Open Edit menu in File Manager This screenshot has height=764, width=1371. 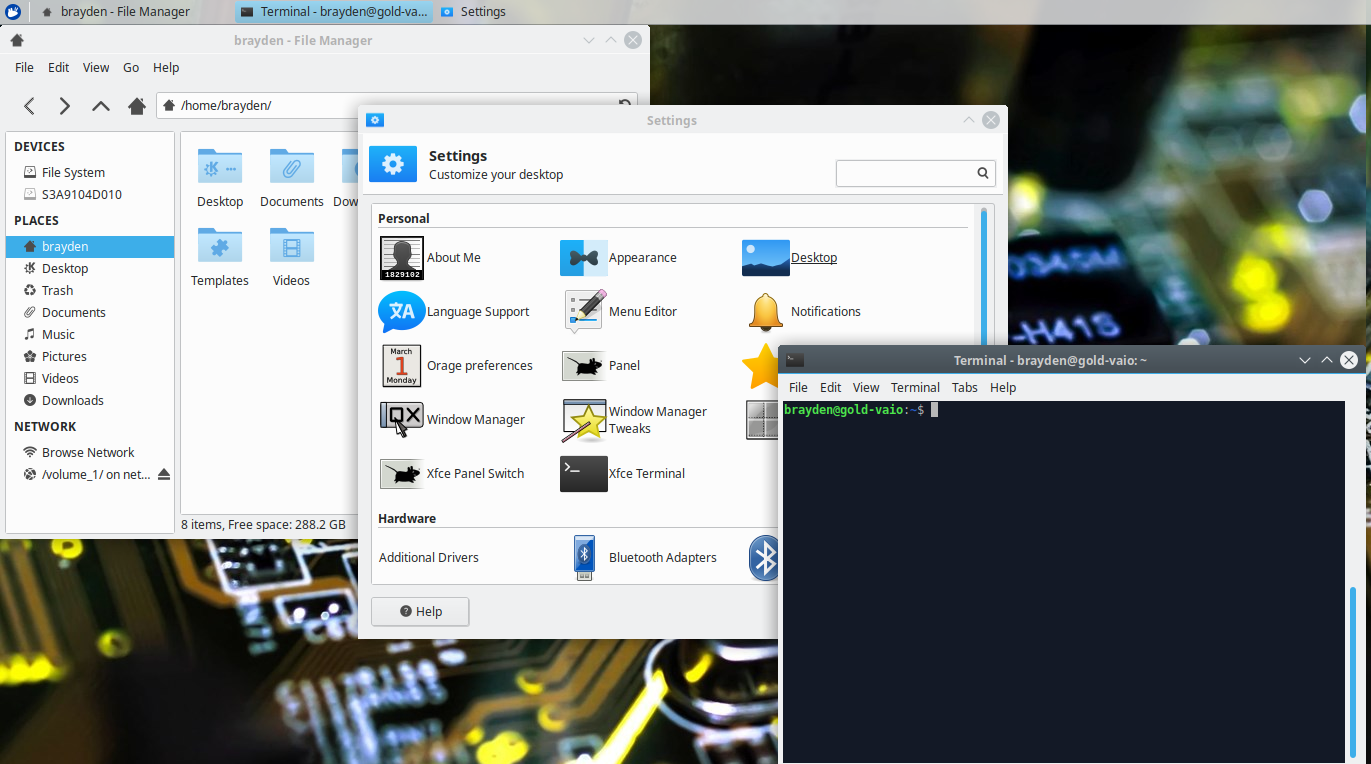59,67
